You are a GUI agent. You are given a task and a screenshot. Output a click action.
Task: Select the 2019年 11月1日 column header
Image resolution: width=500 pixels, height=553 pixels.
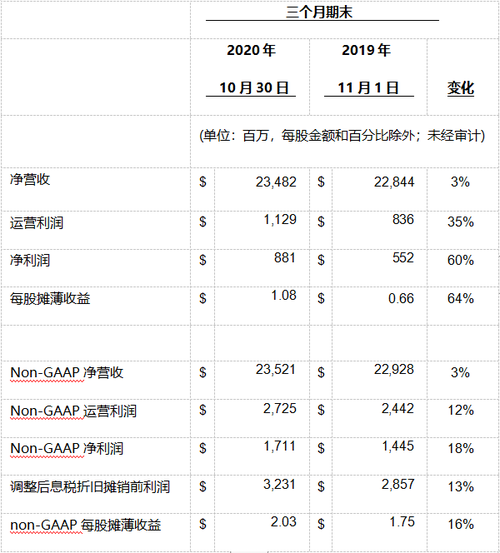(x=367, y=69)
